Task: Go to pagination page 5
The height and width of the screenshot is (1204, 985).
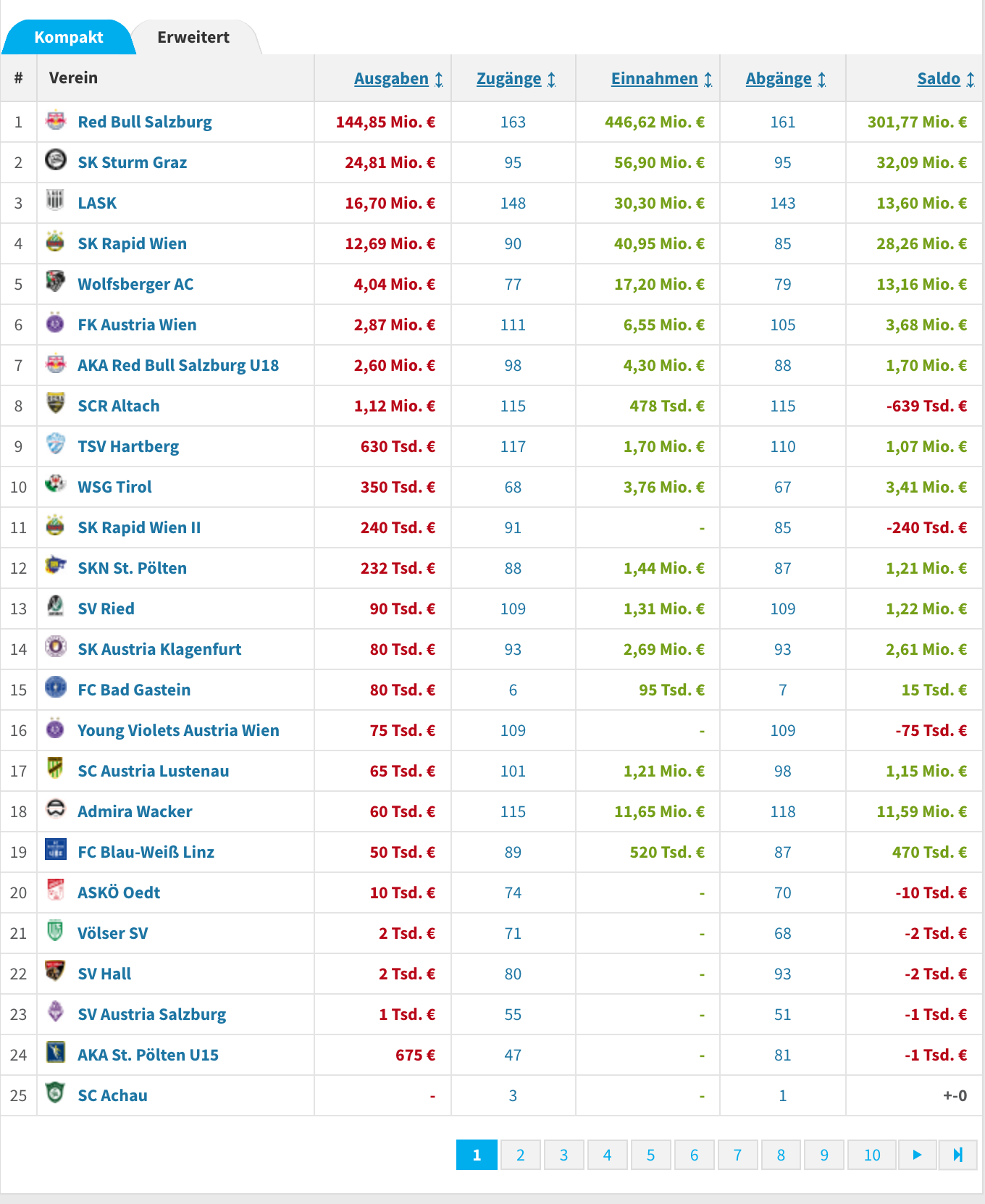Action: [650, 1155]
